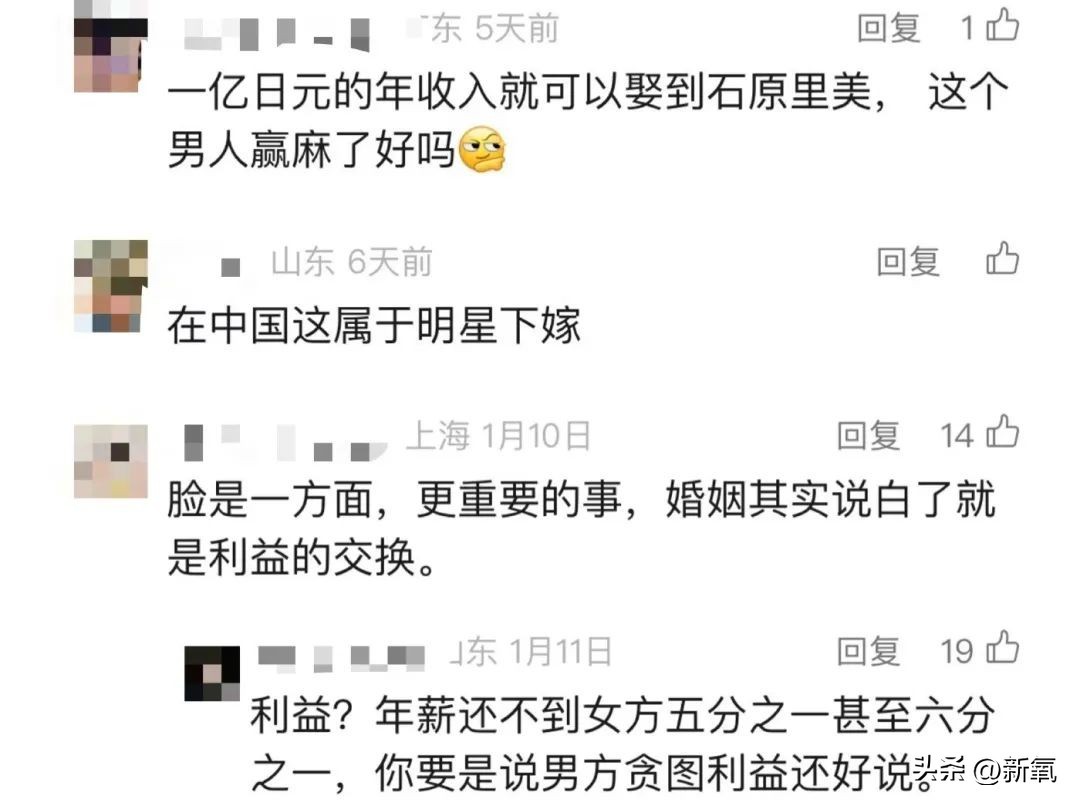1080x806 pixels.
Task: Open username of 上海 commenter
Action: pos(284,442)
